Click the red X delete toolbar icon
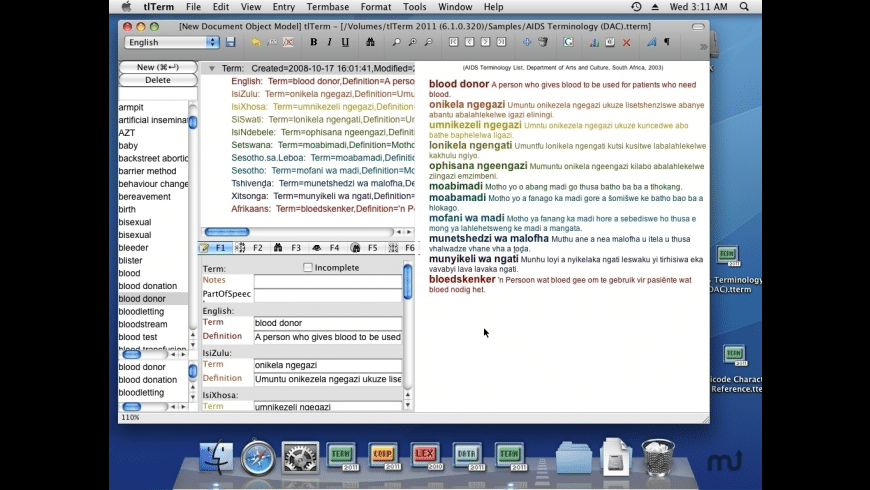 click(627, 42)
